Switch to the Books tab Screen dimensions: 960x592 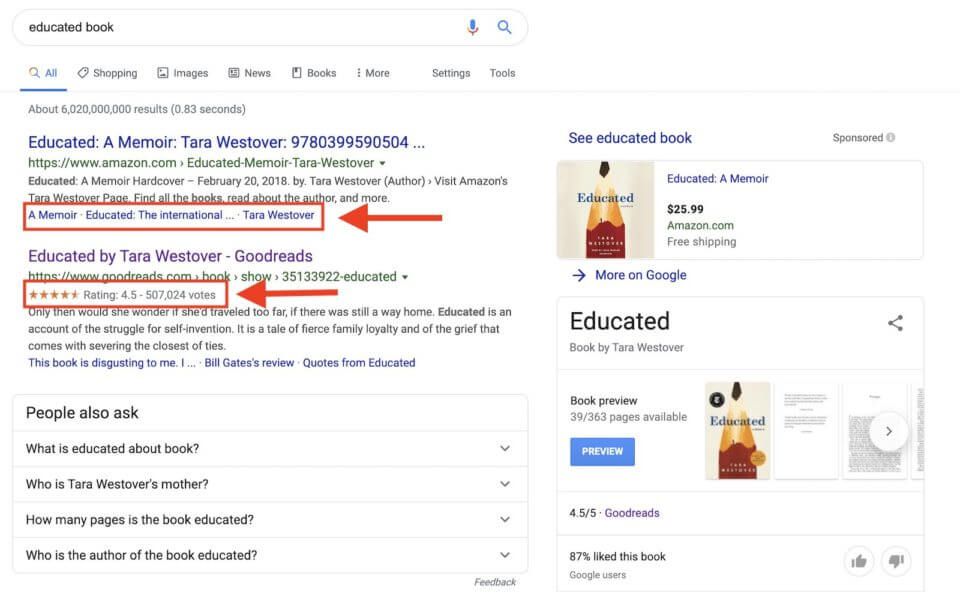(x=313, y=73)
